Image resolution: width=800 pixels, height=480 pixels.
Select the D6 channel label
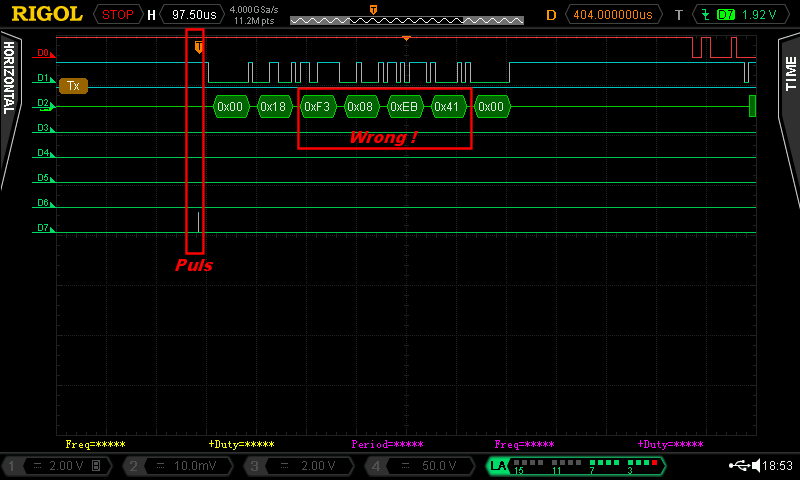pos(43,203)
